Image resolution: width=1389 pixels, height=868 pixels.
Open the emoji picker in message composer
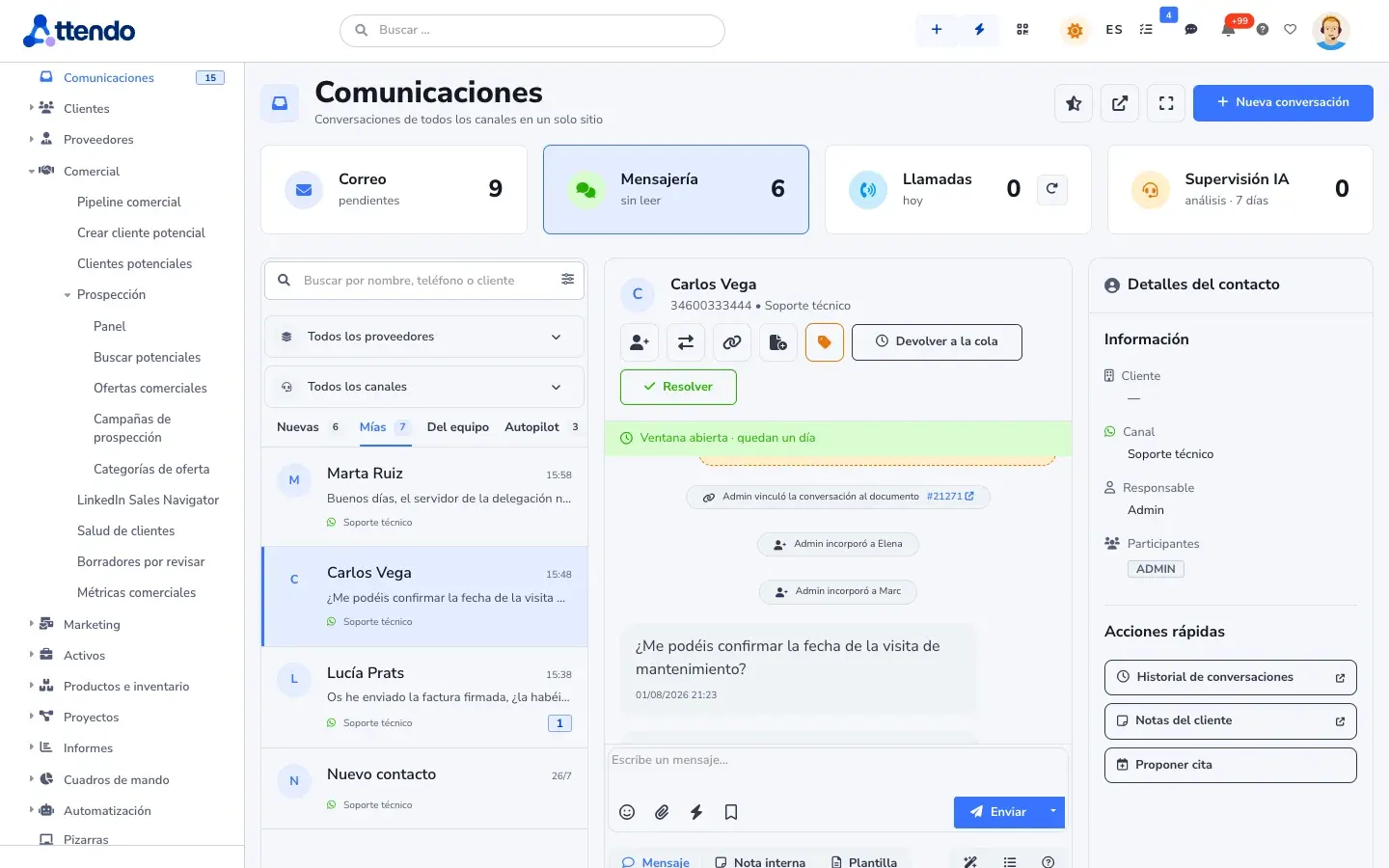(627, 812)
